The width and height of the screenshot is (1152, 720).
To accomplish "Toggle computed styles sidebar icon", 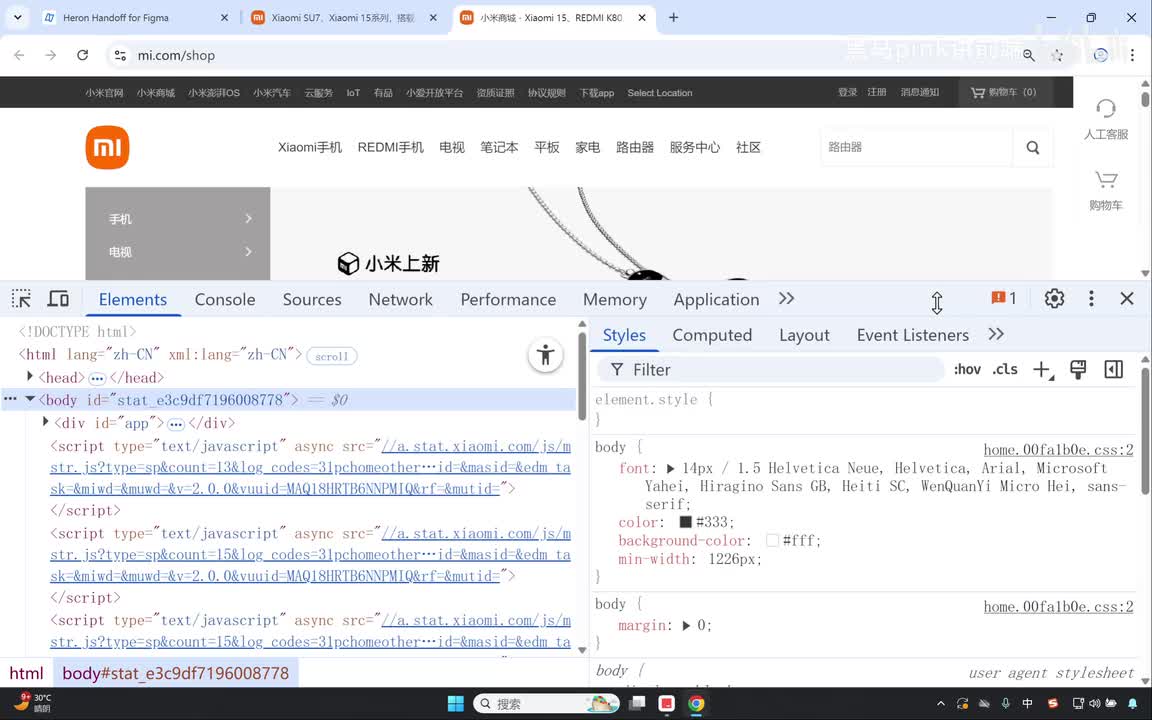I will 1113,370.
